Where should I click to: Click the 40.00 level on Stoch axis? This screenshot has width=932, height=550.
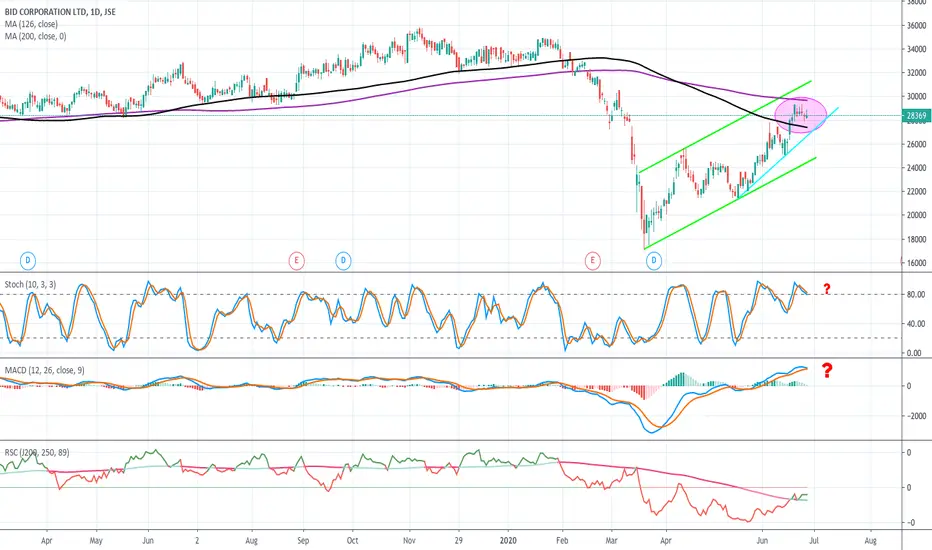click(916, 324)
